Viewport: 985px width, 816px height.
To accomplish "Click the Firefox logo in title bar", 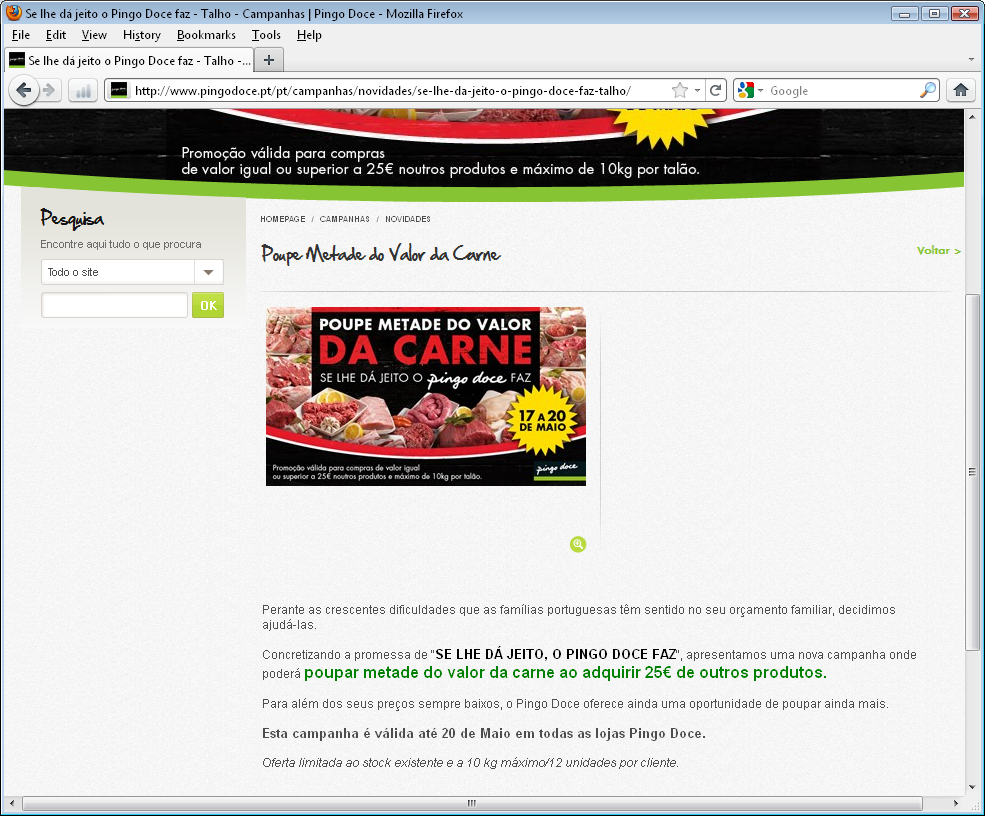I will [x=13, y=13].
